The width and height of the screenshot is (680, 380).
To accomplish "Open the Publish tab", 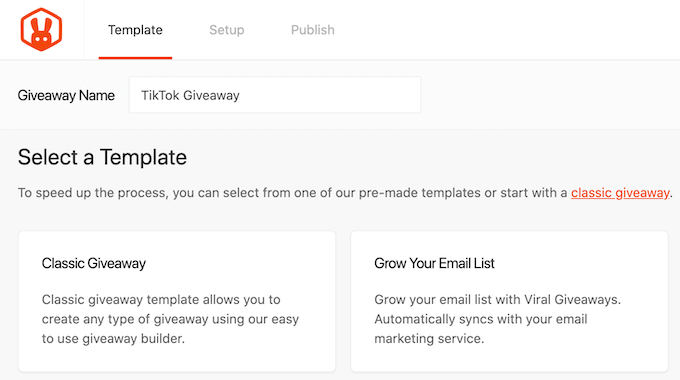I will pos(313,30).
